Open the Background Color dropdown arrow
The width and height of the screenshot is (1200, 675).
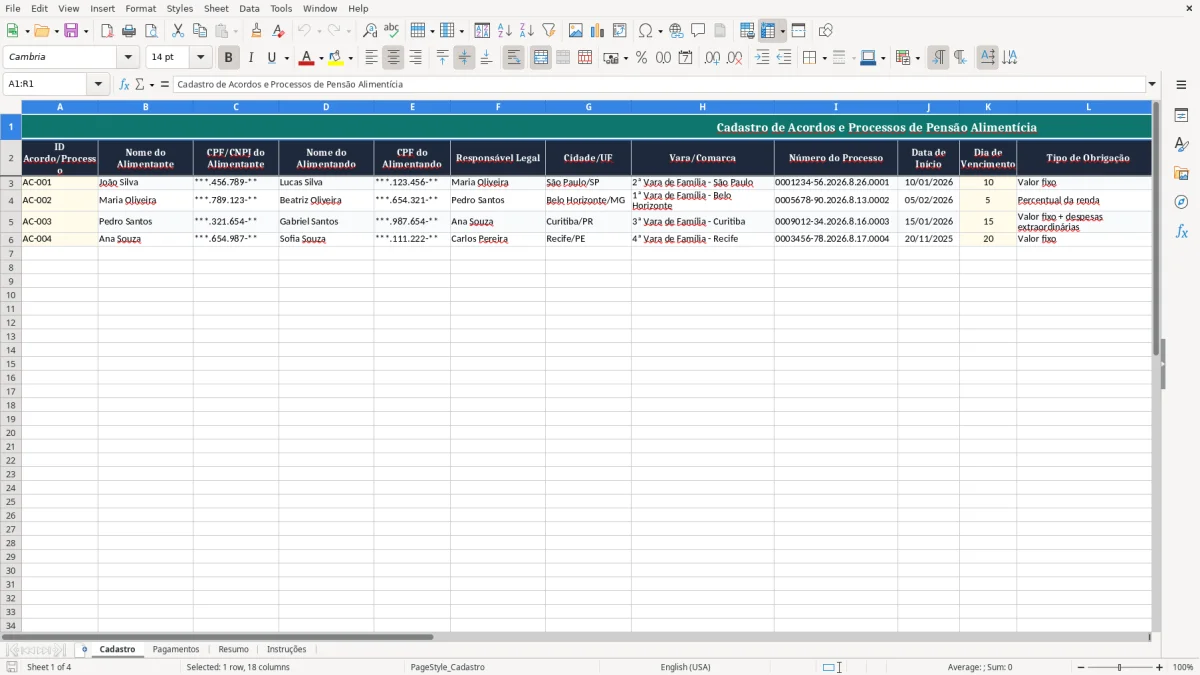tap(351, 58)
